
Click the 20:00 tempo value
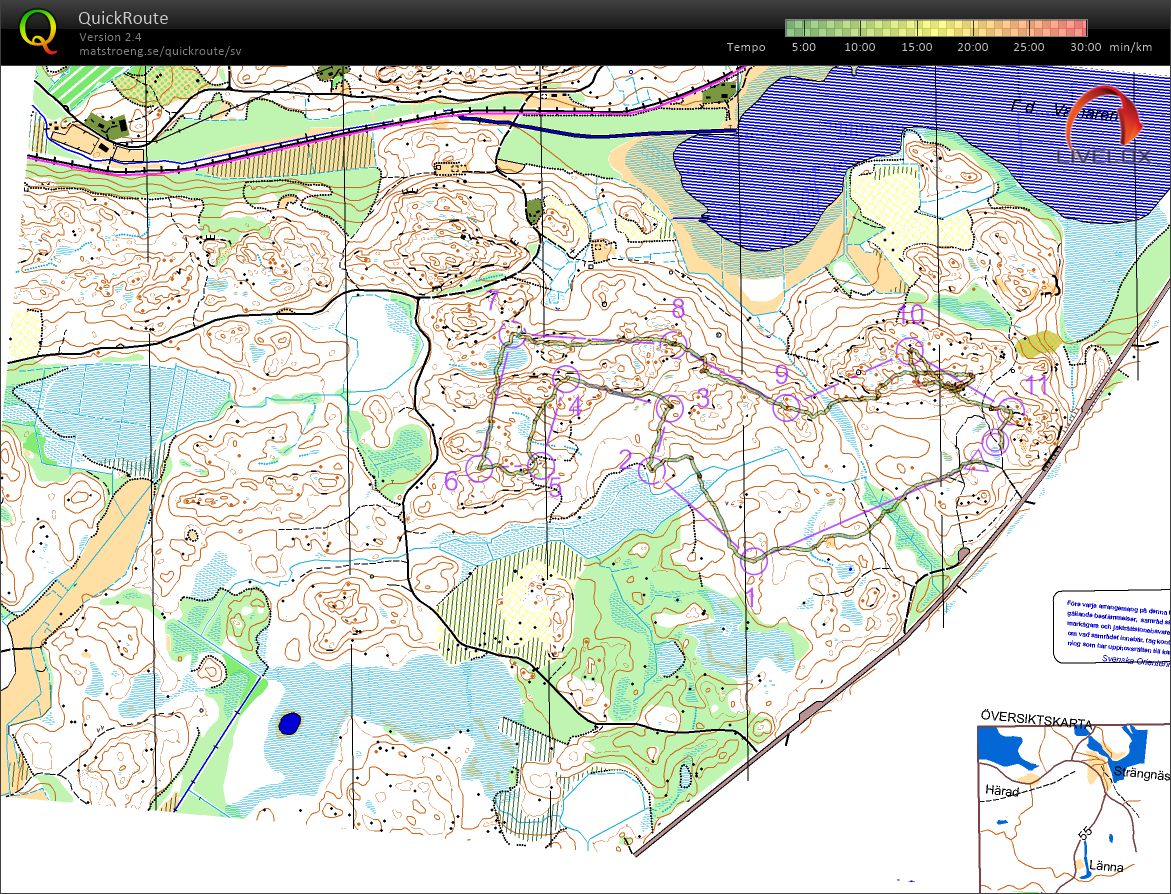point(973,47)
